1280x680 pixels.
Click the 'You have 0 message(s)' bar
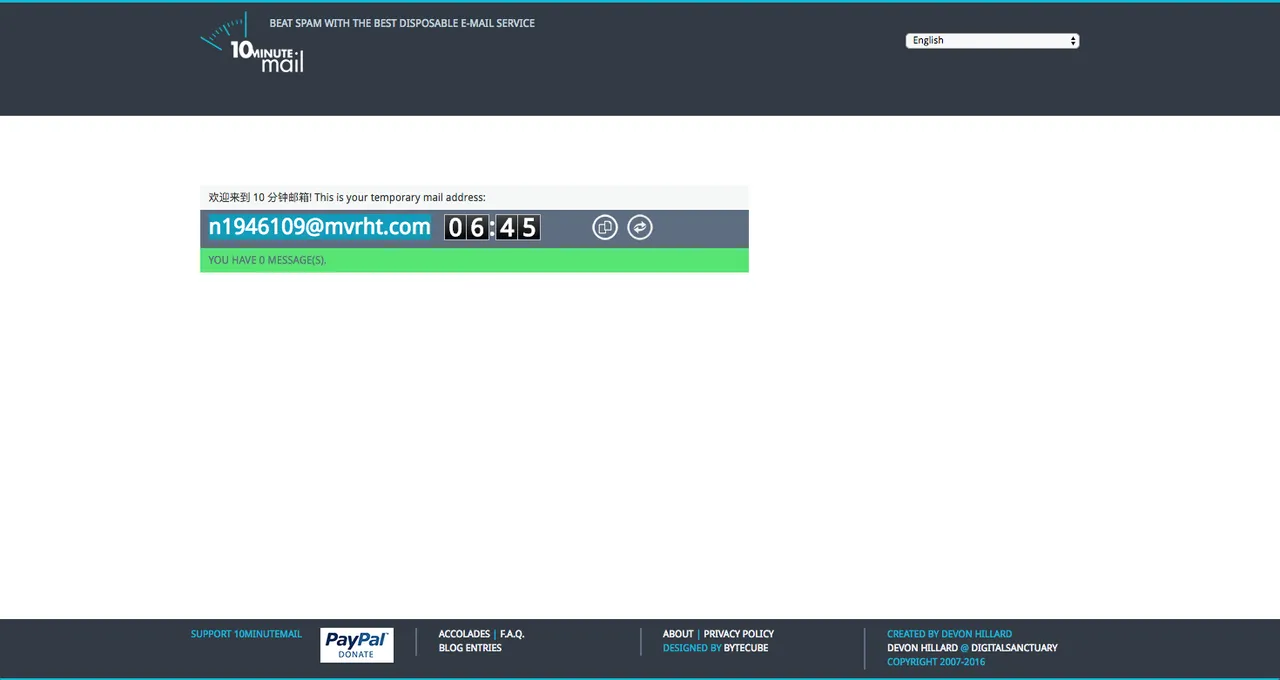[474, 260]
